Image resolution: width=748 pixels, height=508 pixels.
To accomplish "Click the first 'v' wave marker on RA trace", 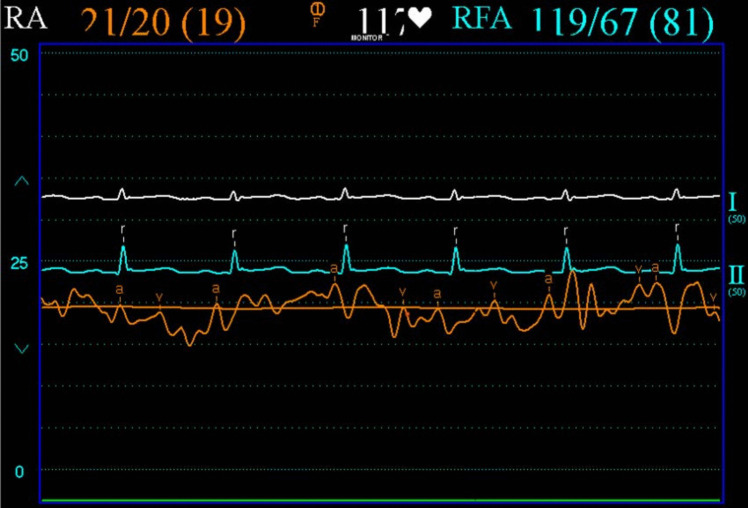I will [159, 297].
